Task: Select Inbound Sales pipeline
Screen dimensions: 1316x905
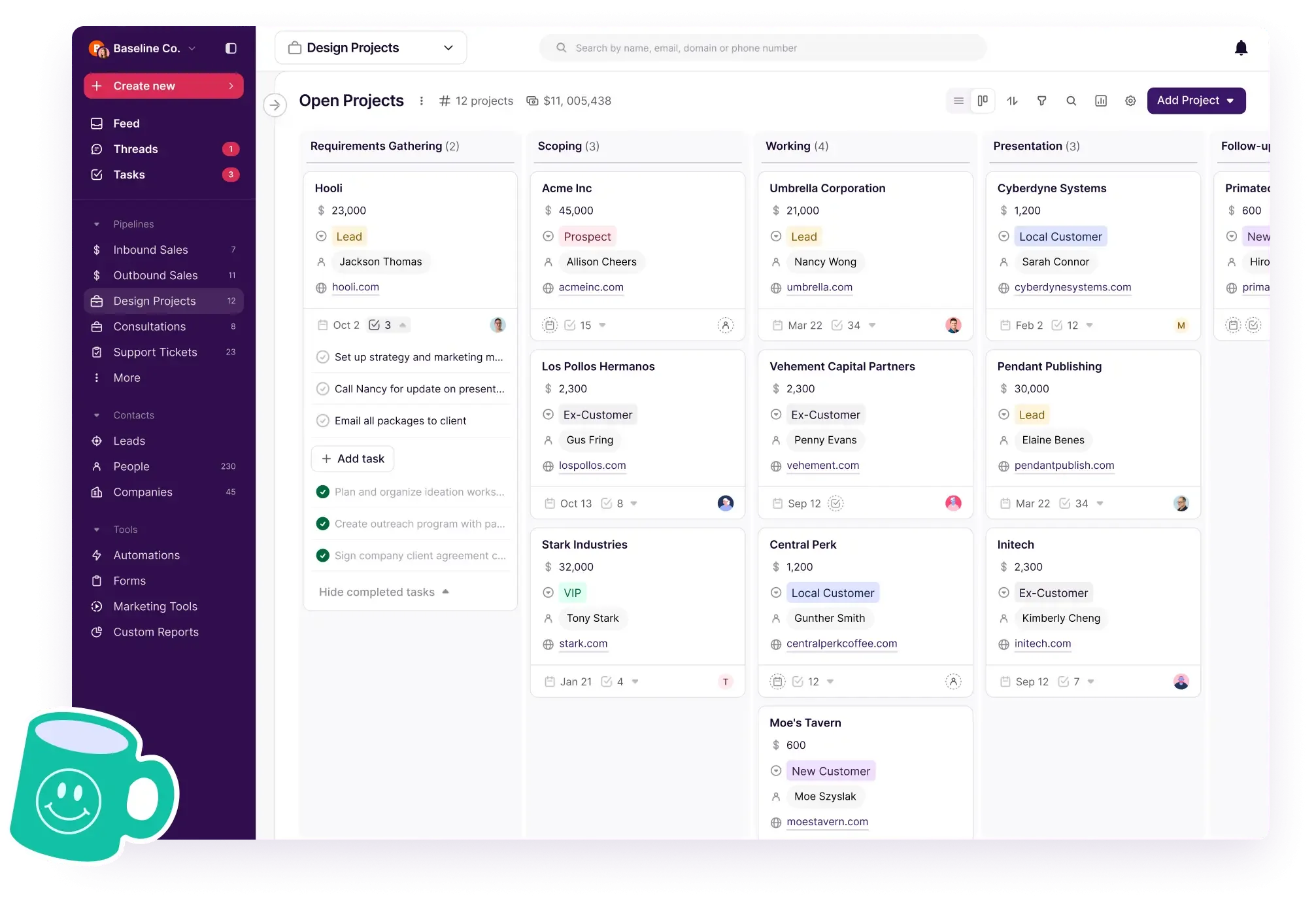Action: (163, 250)
